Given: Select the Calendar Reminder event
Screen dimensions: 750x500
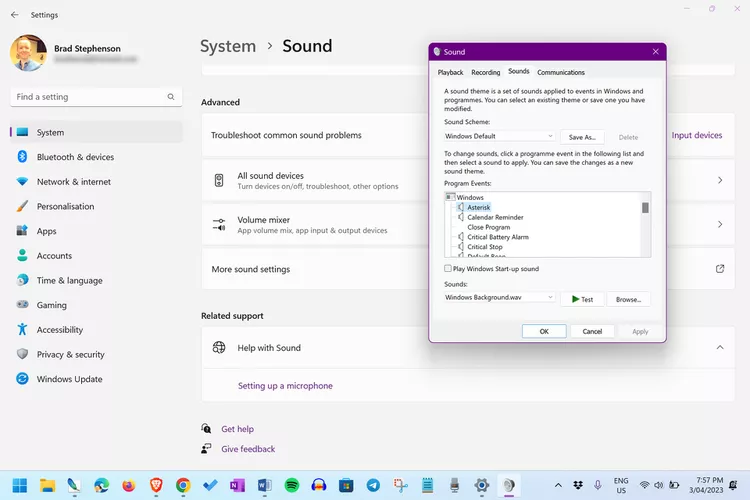Looking at the screenshot, I should 495,217.
